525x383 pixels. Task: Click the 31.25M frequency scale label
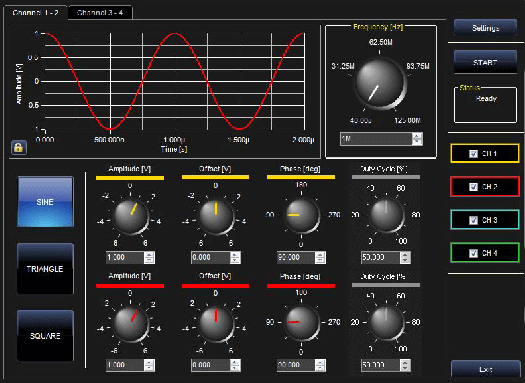(x=343, y=66)
